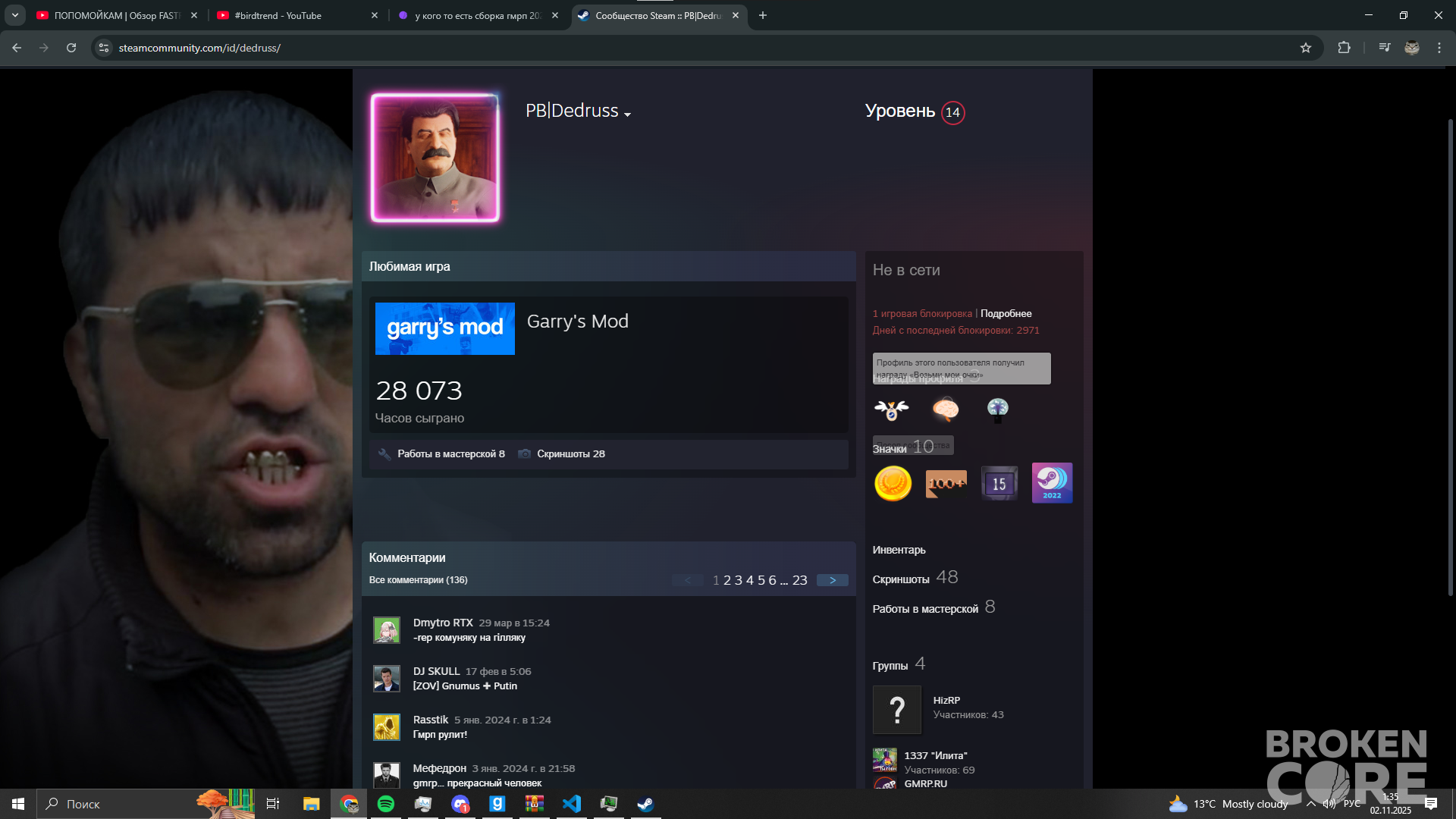Click the brain profile award icon
1456x819 pixels.
tap(946, 409)
